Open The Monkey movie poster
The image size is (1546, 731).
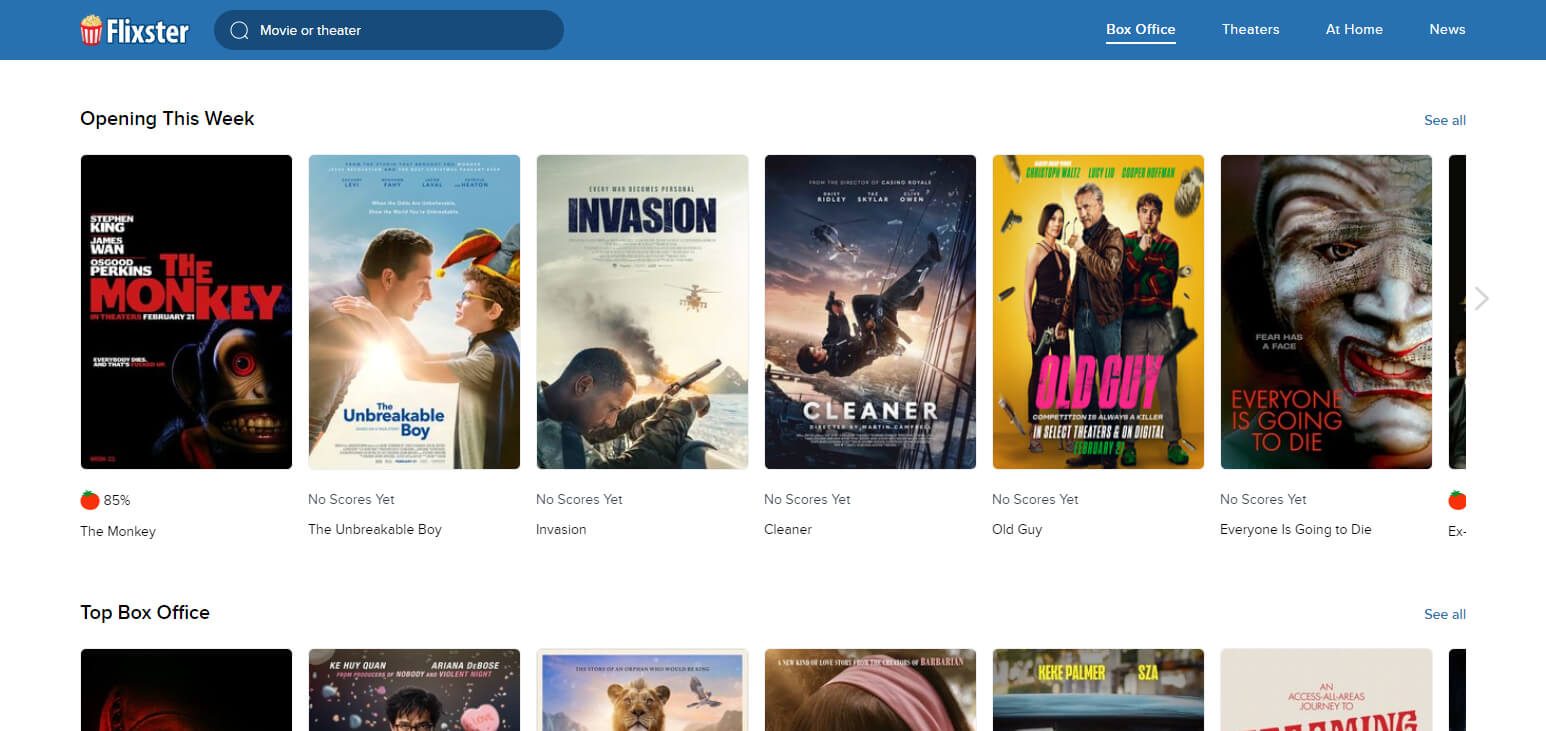tap(186, 312)
